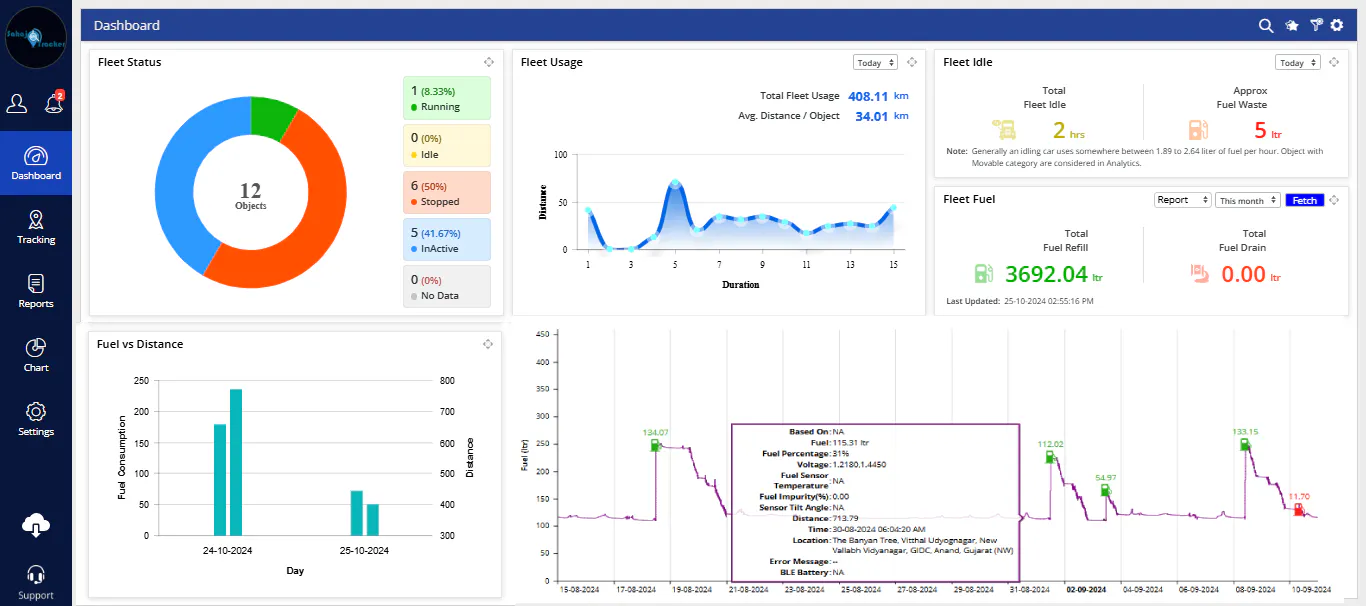Click the green fuel refill marker labeled 134.07

tap(656, 445)
